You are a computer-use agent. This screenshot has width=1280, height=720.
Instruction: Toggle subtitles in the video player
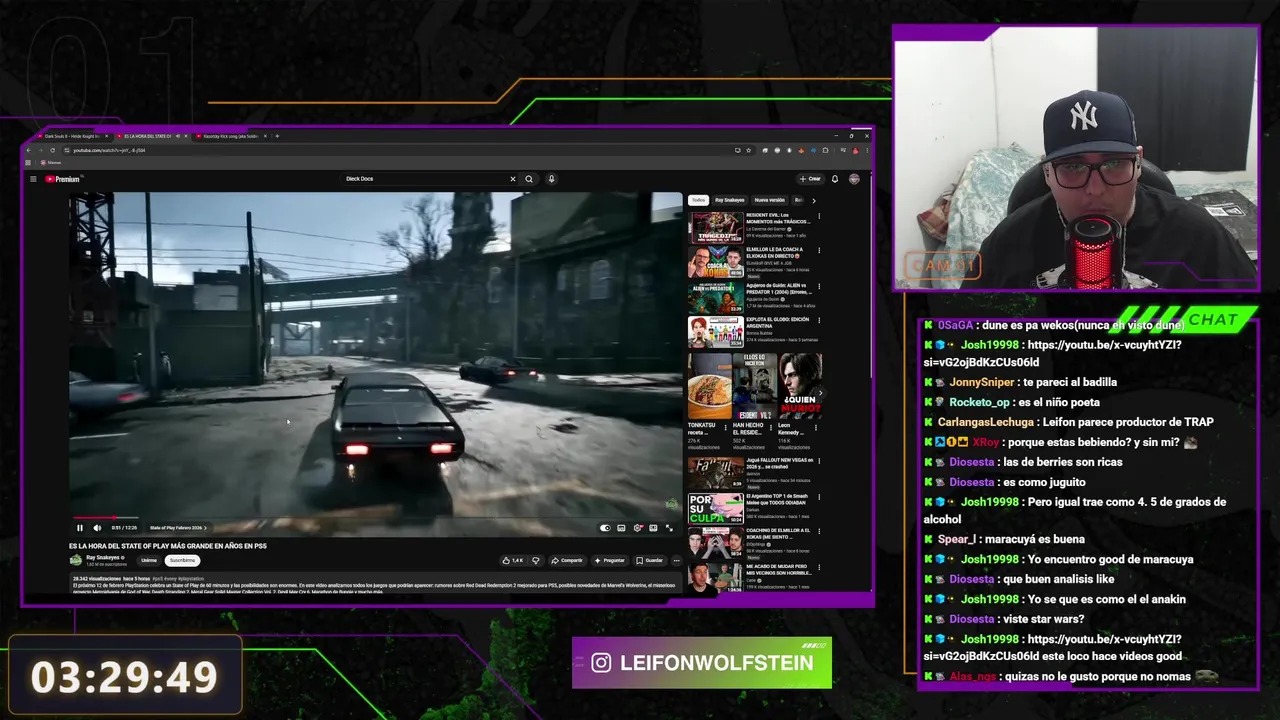click(621, 528)
